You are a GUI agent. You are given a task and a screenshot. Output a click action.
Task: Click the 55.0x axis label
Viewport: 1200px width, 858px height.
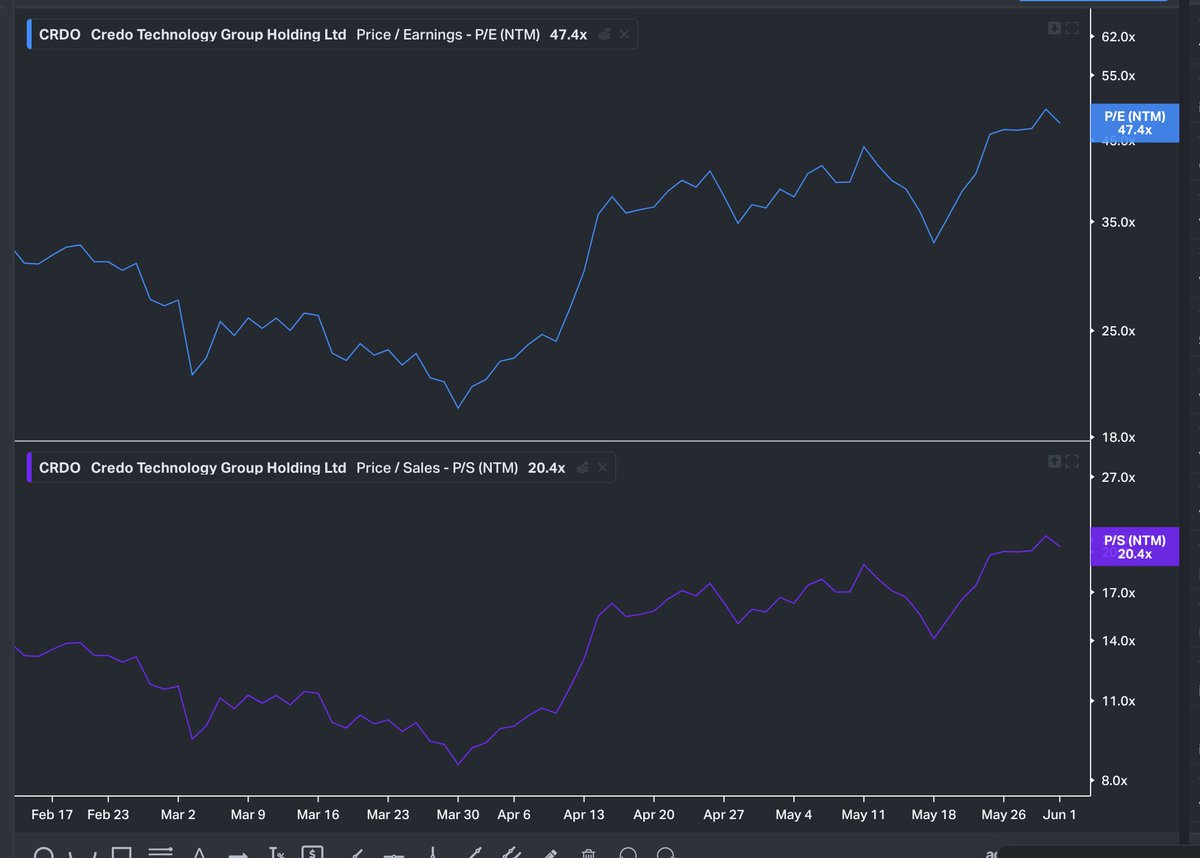point(1118,76)
